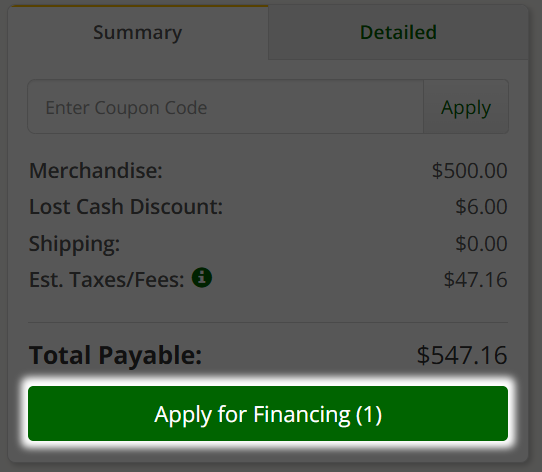Select the $500.00 merchandise amount
This screenshot has width=542, height=472.
tap(469, 170)
